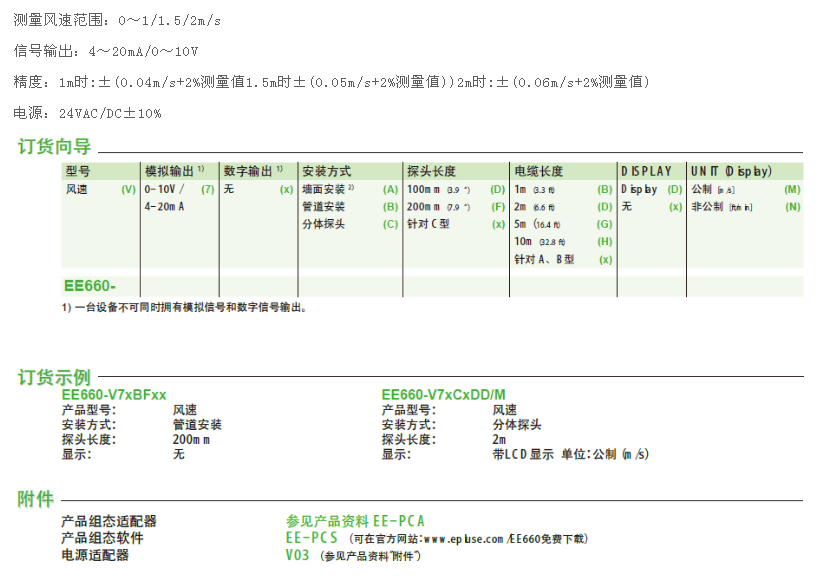Select '无' in the 数字输出 column
This screenshot has width=829, height=578.
228,189
